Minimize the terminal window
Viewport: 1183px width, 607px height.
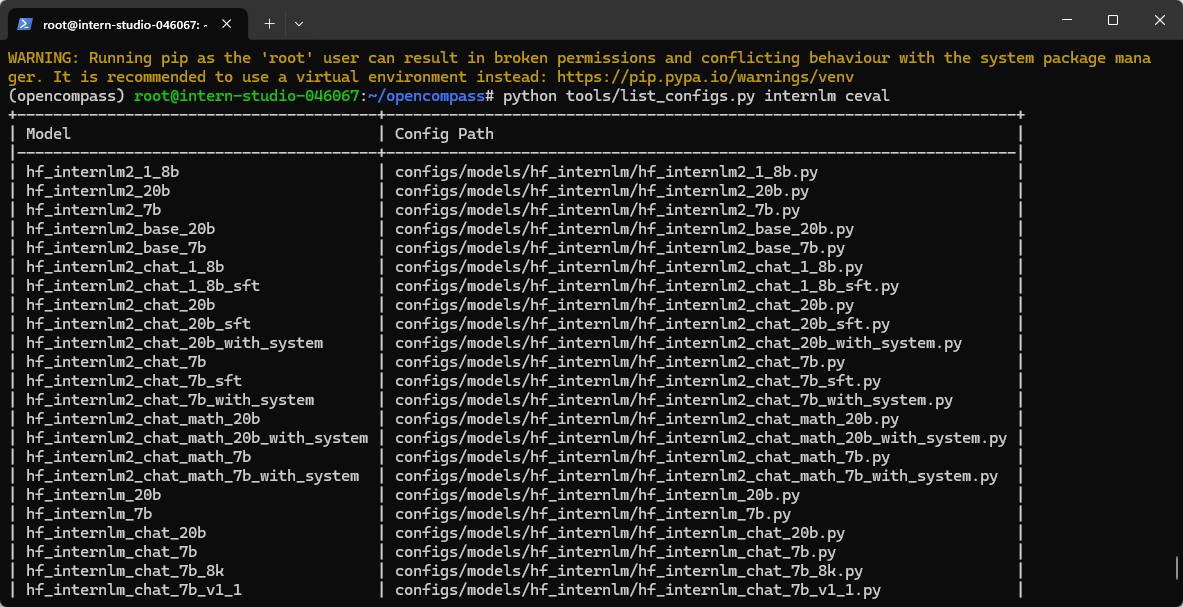coord(1065,20)
